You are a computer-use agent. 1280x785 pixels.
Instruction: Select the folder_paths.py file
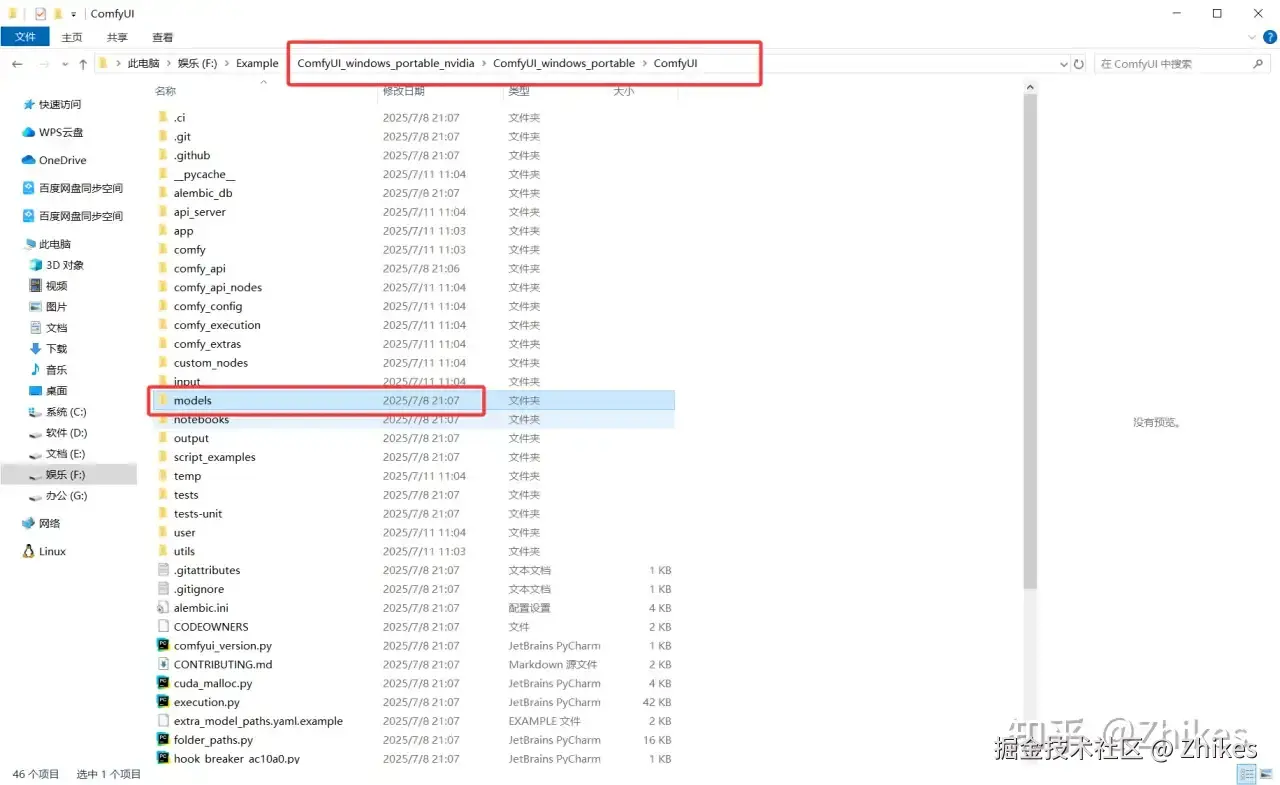tap(213, 740)
